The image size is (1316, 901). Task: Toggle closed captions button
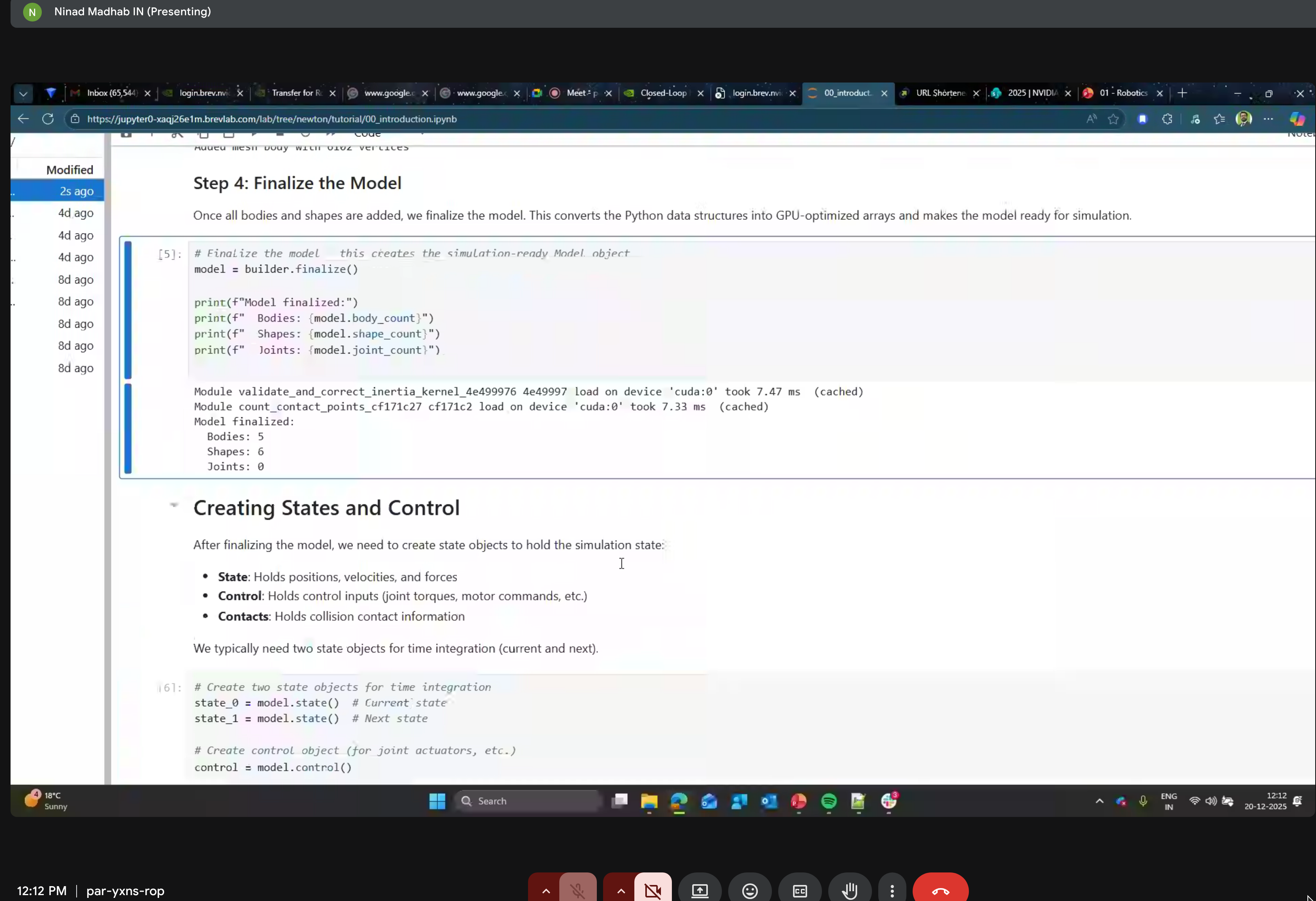click(x=799, y=890)
